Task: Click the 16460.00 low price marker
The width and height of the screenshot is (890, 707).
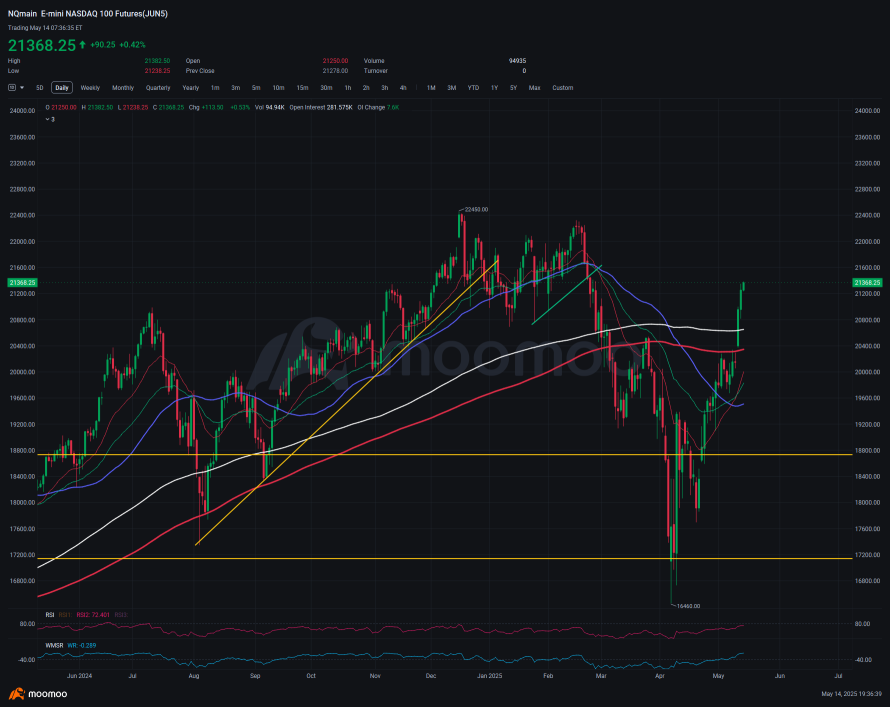Action: (x=689, y=606)
